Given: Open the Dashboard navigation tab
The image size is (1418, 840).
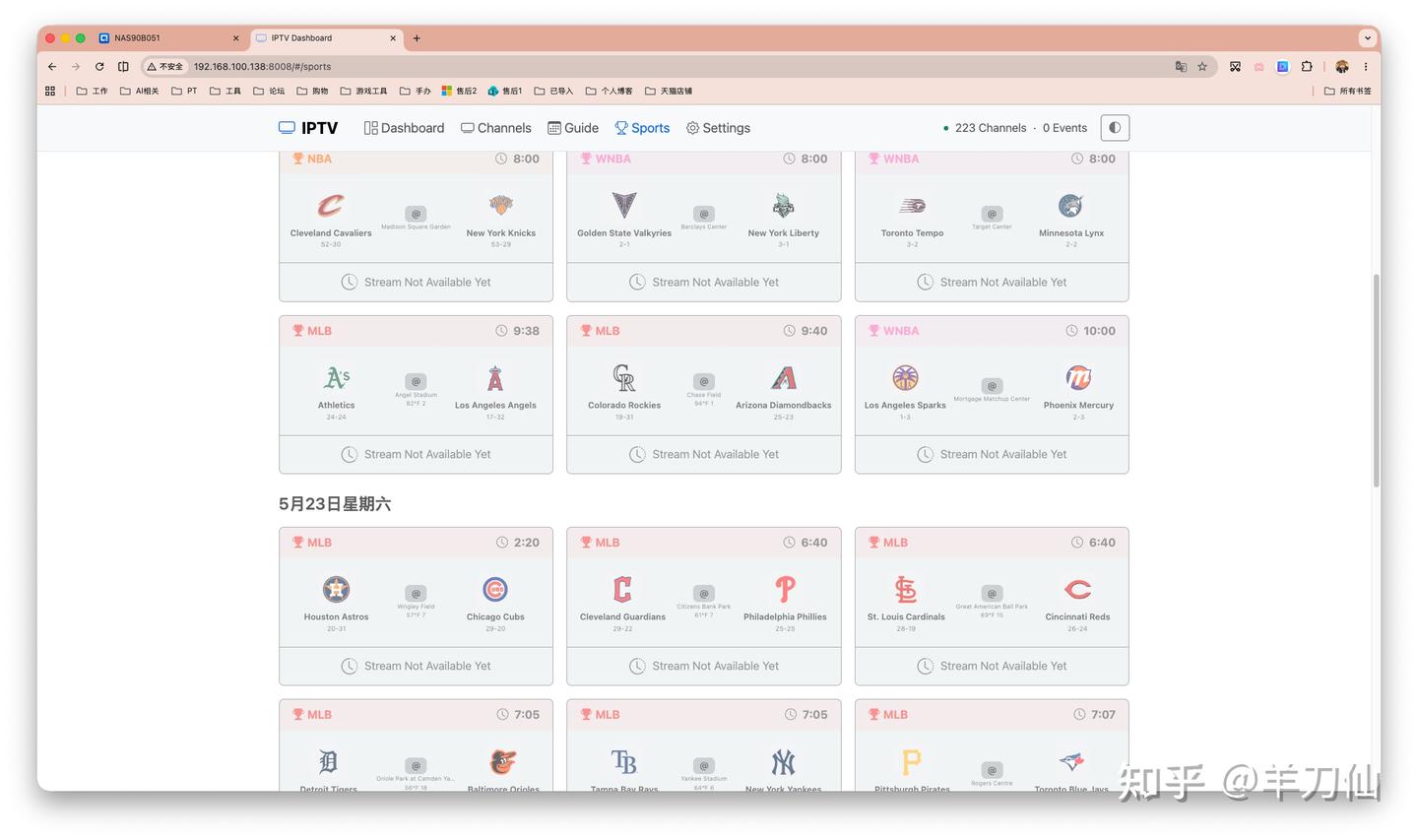Looking at the screenshot, I should [404, 128].
